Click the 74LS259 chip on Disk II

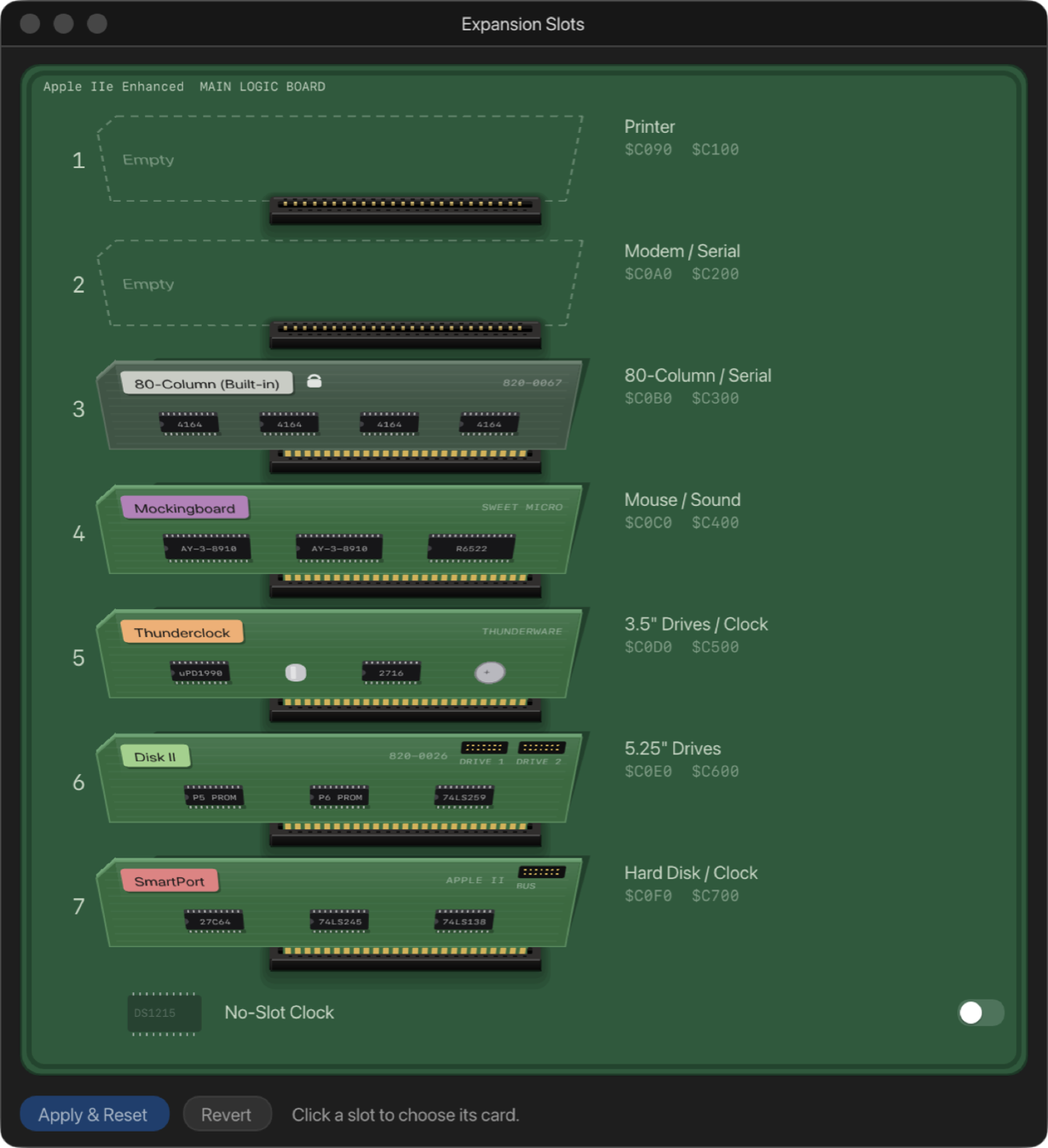tap(464, 797)
